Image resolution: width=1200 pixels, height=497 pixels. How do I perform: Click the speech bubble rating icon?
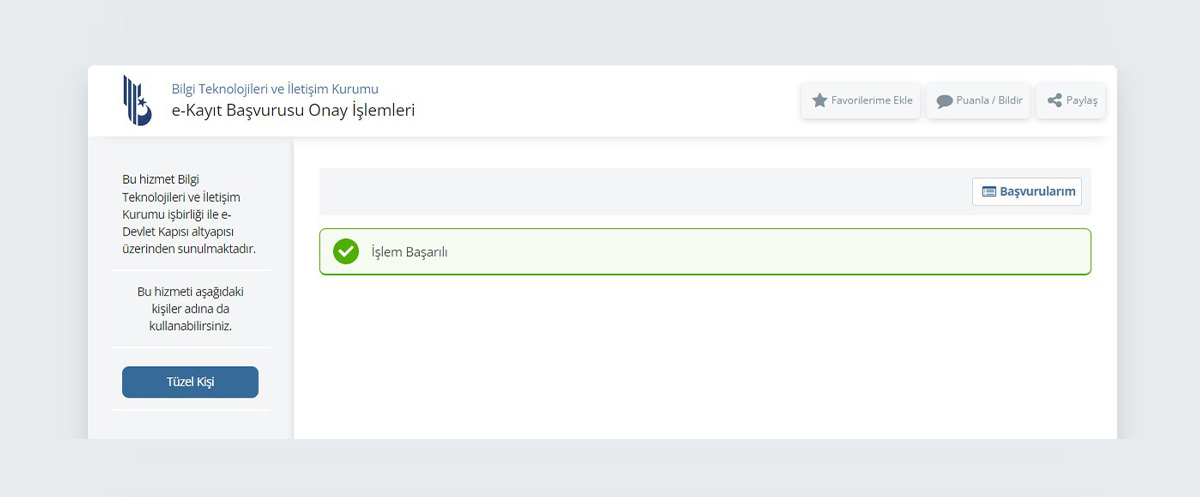[944, 101]
